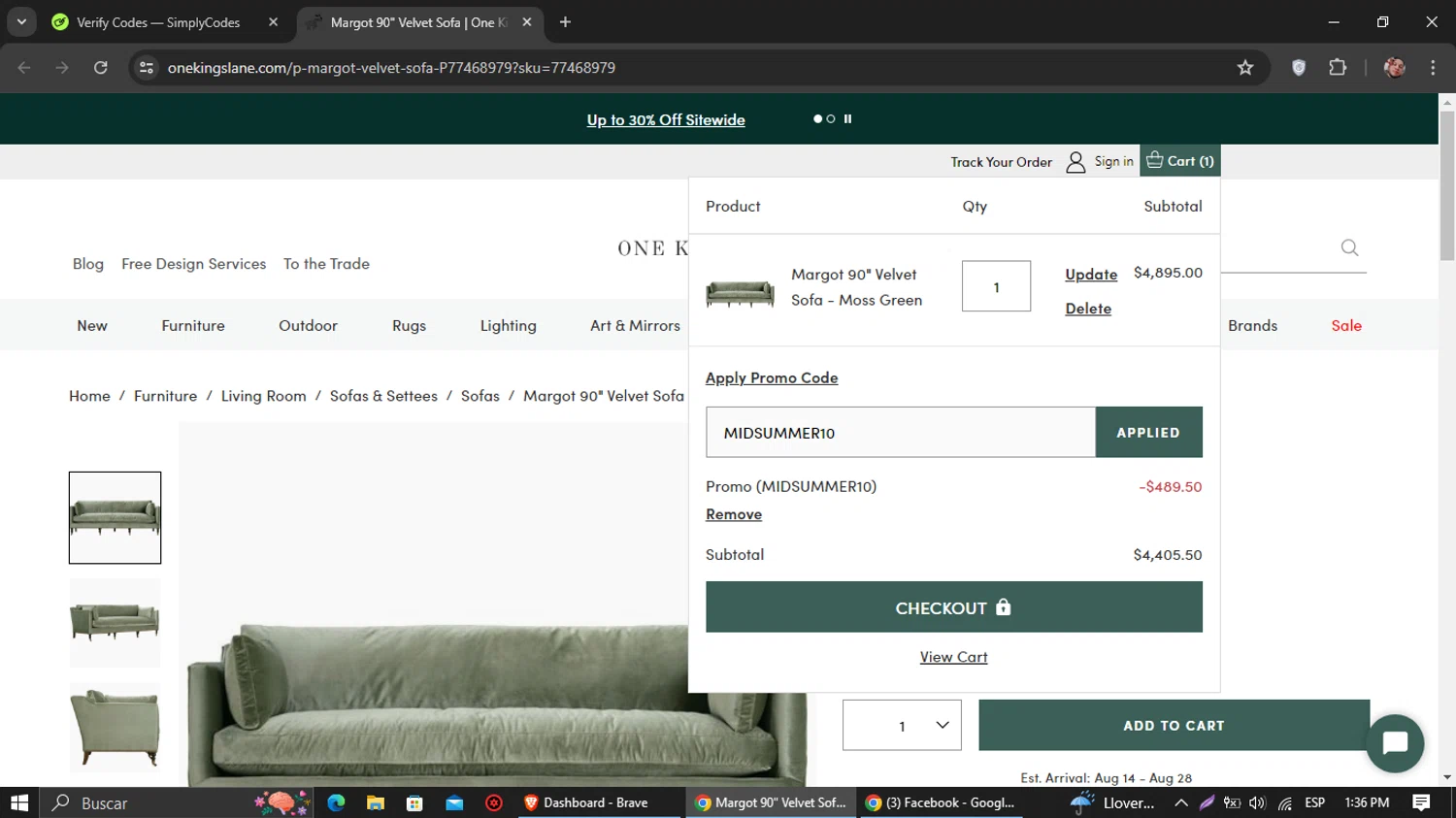
Task: Click the cart item sofa thumbnail
Action: [x=740, y=292]
